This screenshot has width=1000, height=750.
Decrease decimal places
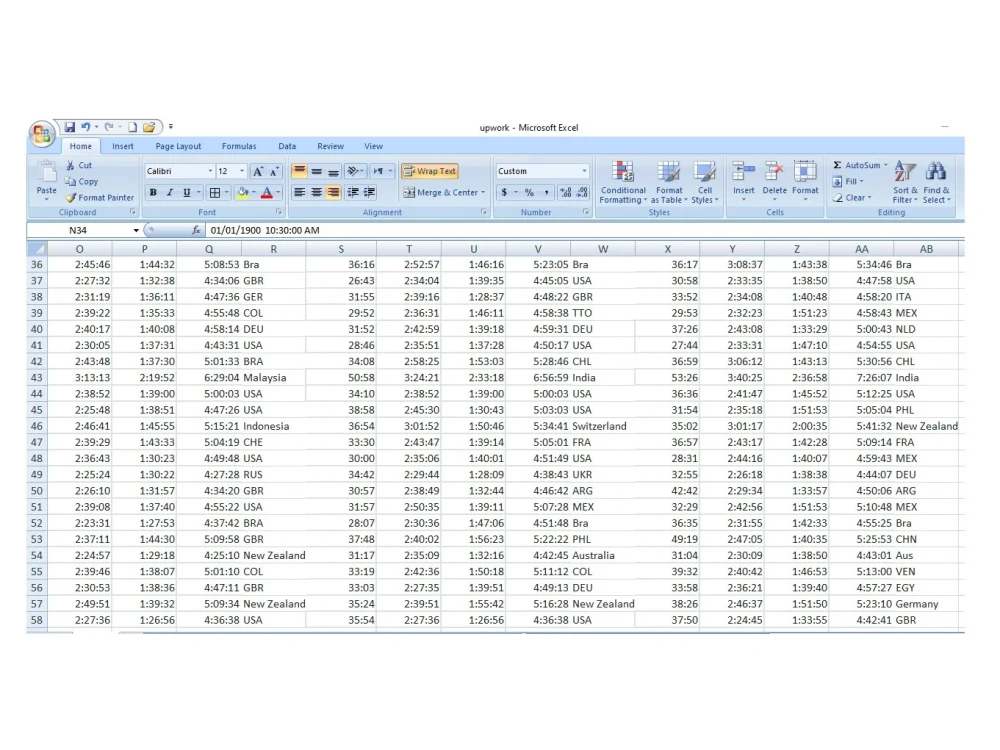point(582,193)
